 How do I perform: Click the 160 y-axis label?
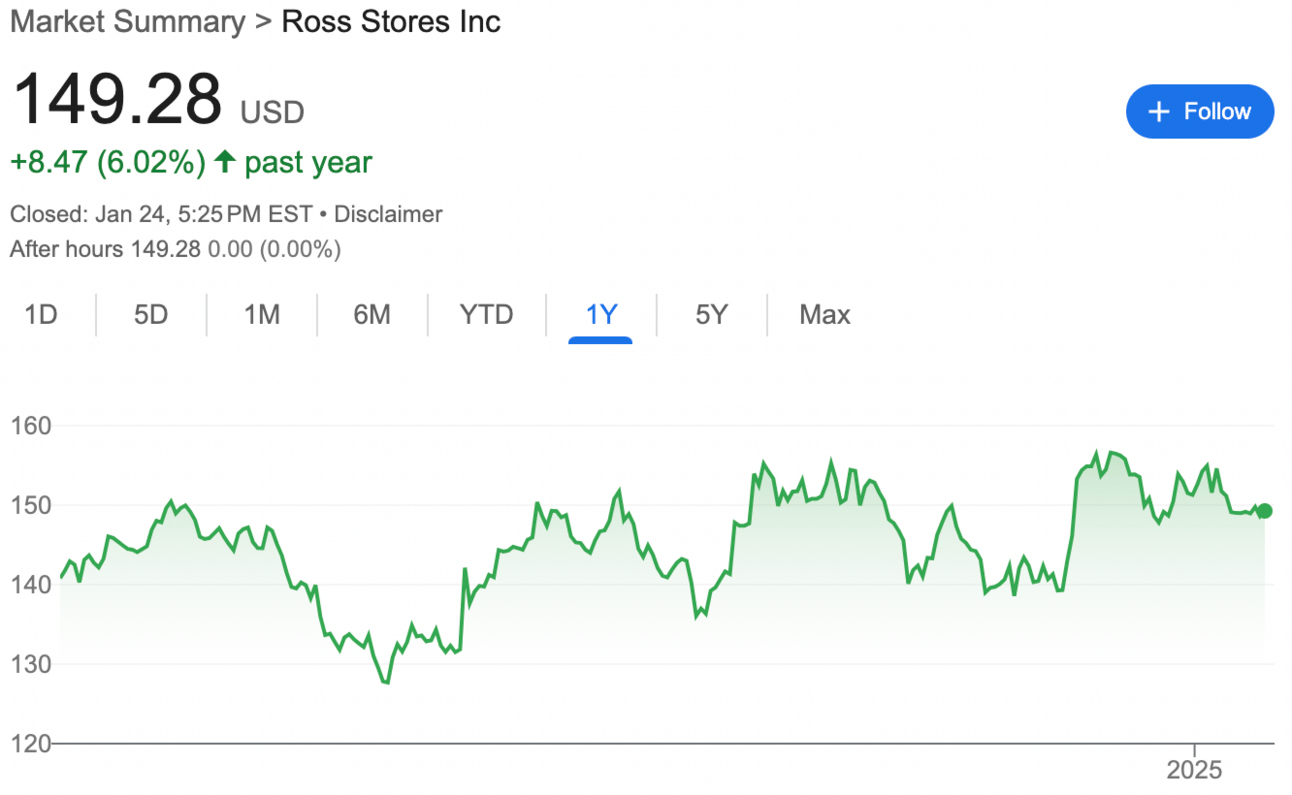(x=31, y=426)
